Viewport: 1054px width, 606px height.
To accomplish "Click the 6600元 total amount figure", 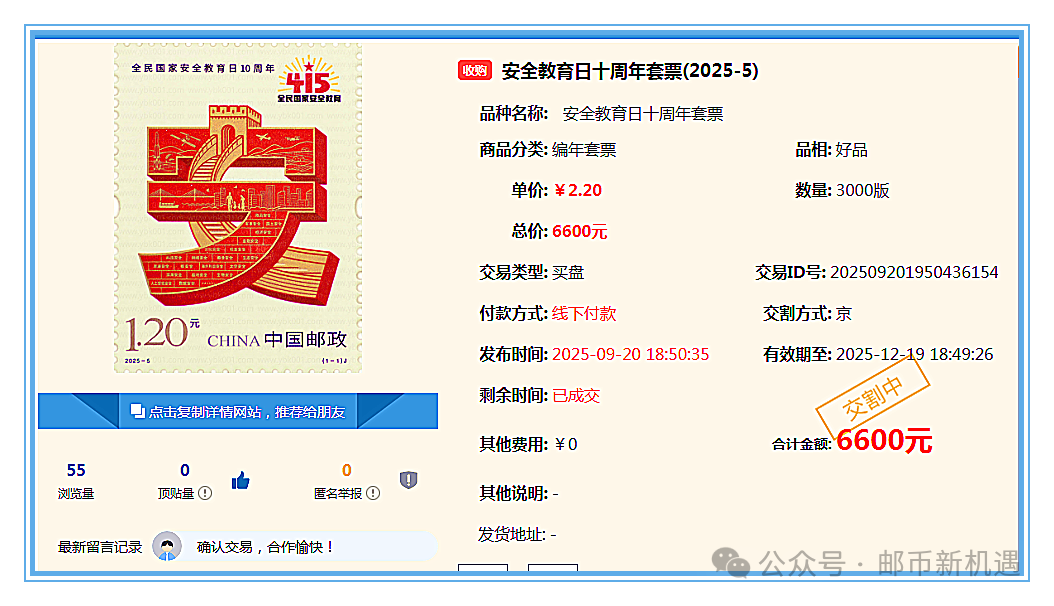I will tap(884, 440).
